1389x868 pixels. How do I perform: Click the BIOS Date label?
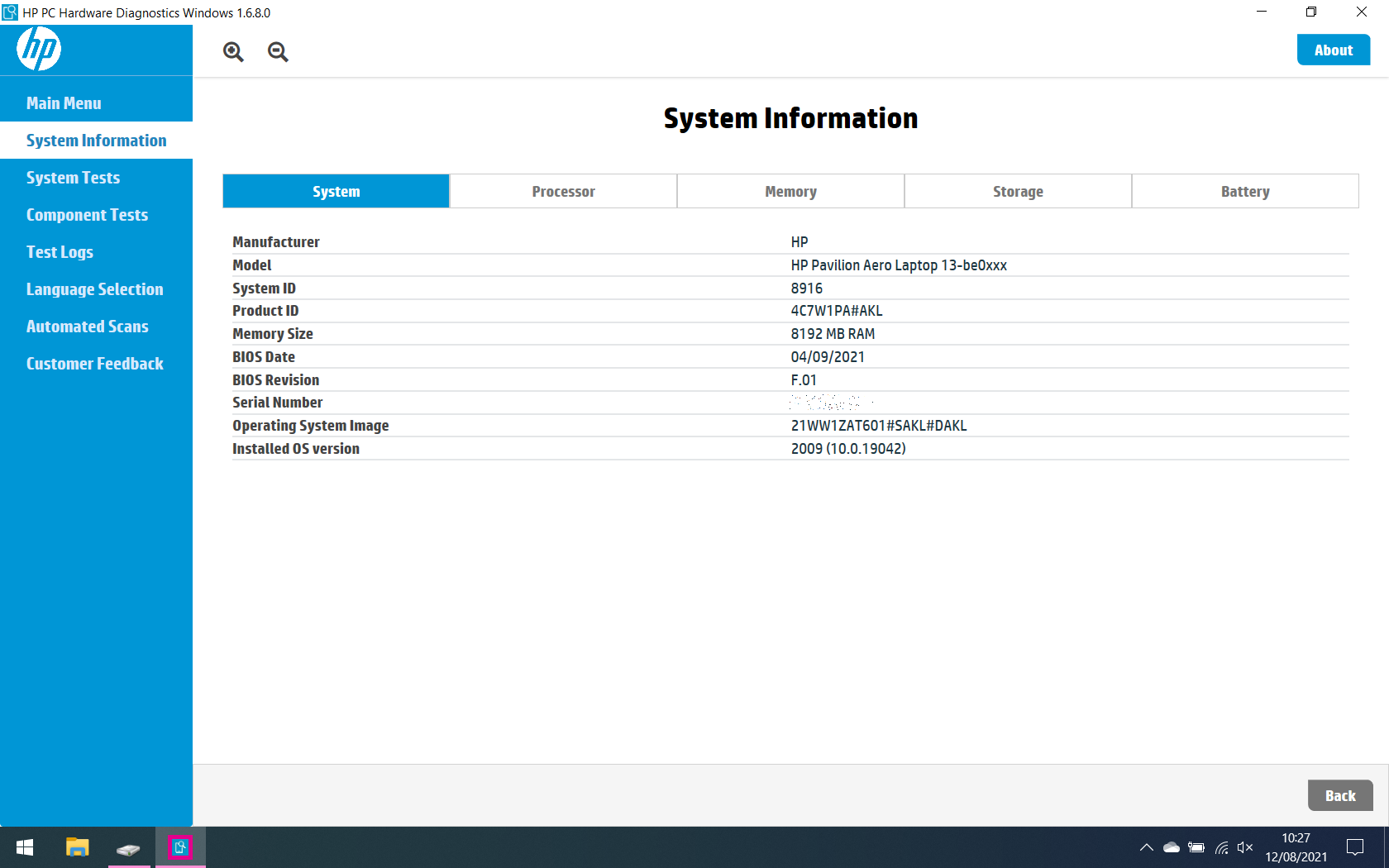(264, 357)
